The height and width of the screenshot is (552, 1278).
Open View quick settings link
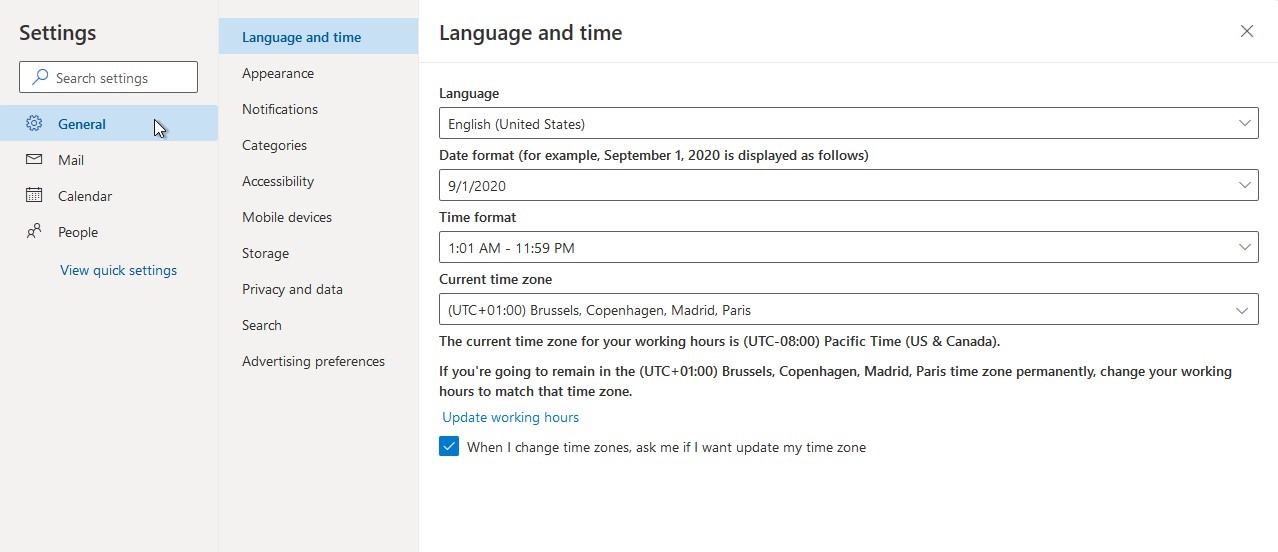[118, 270]
